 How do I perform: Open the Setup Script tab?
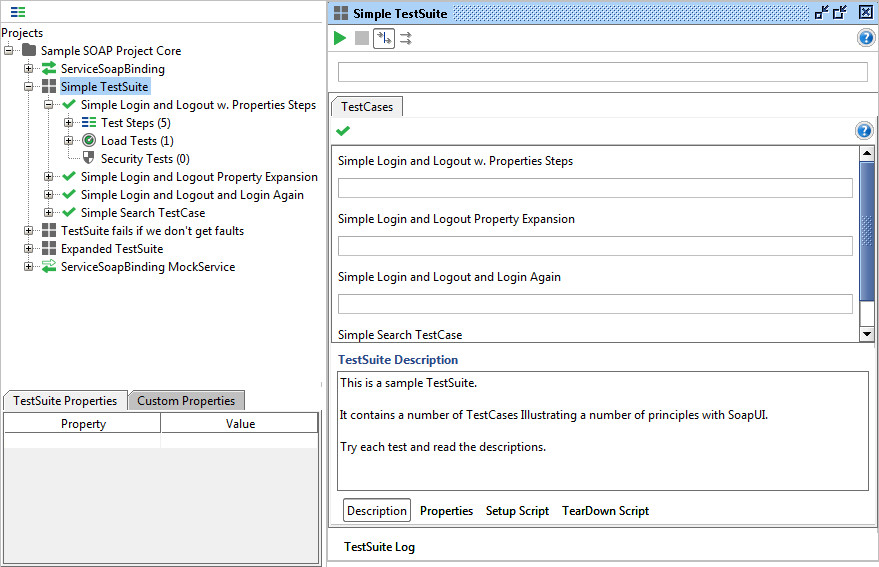(517, 510)
